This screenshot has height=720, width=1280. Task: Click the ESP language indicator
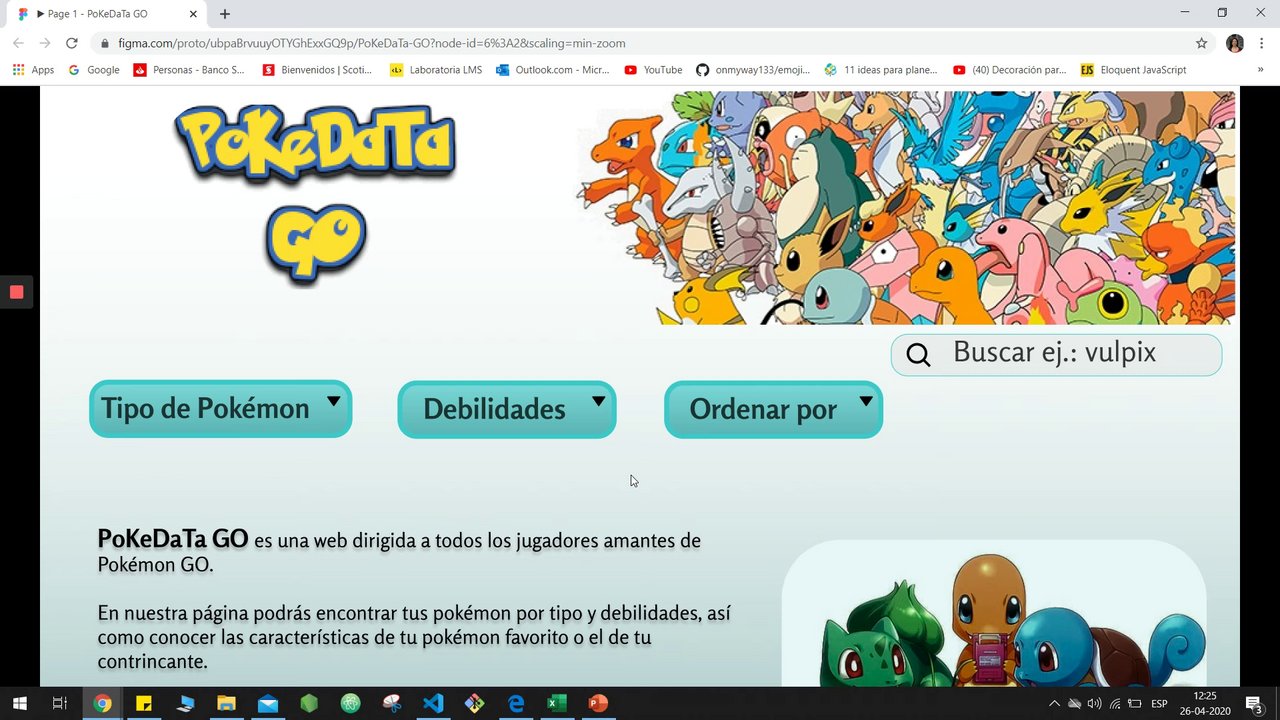pos(1159,704)
